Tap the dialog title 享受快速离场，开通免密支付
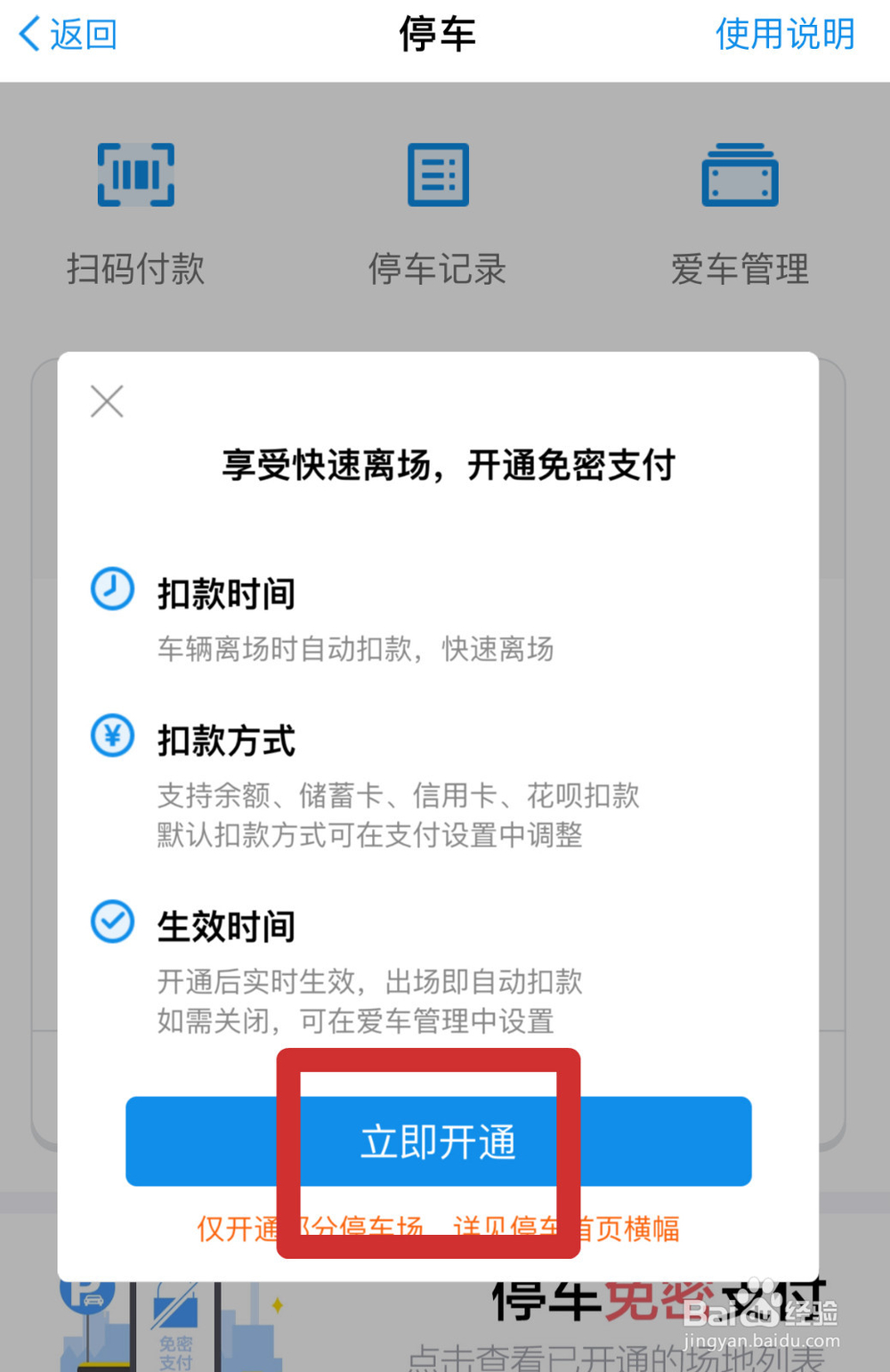 tap(449, 465)
